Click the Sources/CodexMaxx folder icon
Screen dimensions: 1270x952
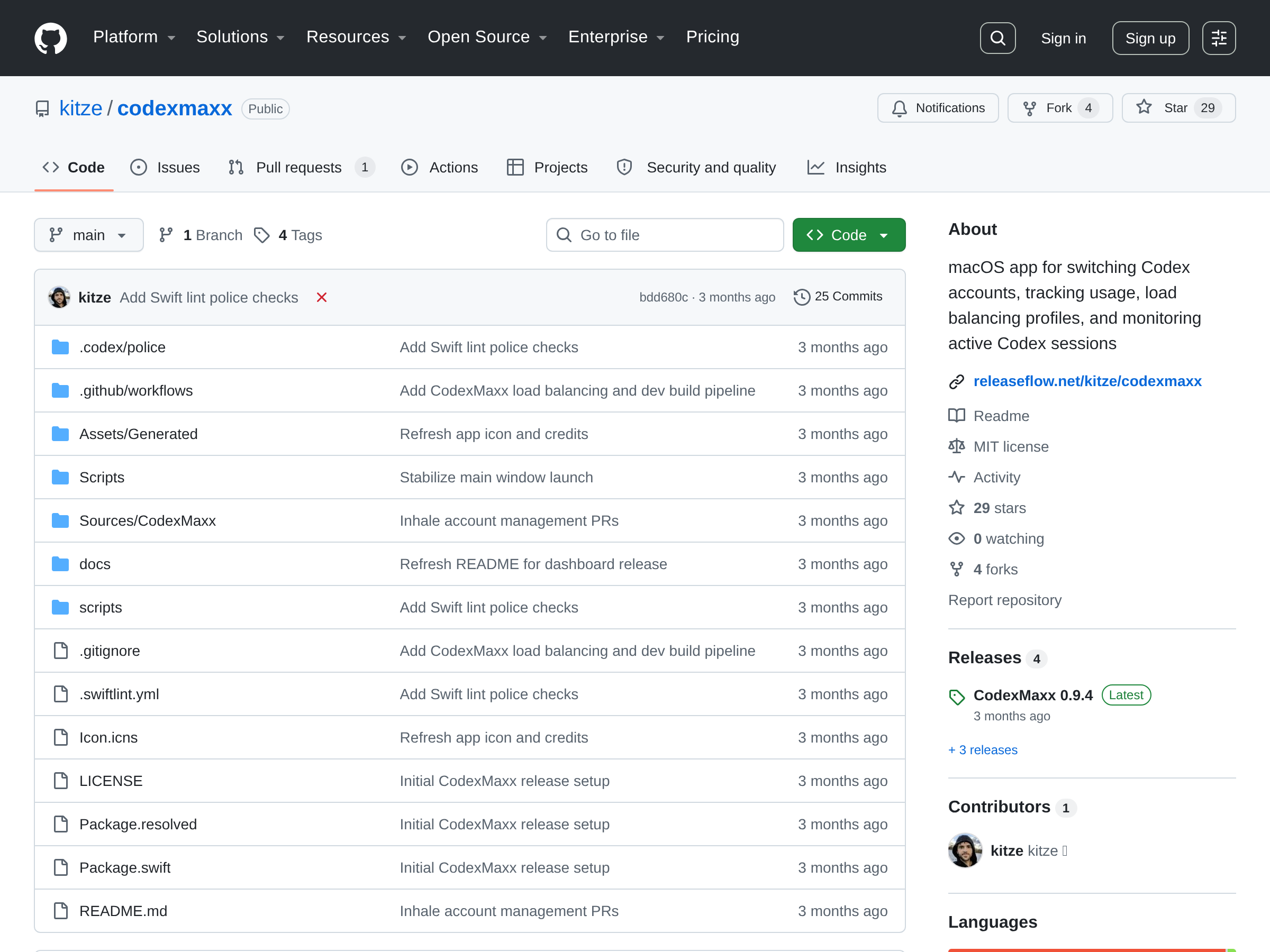60,520
